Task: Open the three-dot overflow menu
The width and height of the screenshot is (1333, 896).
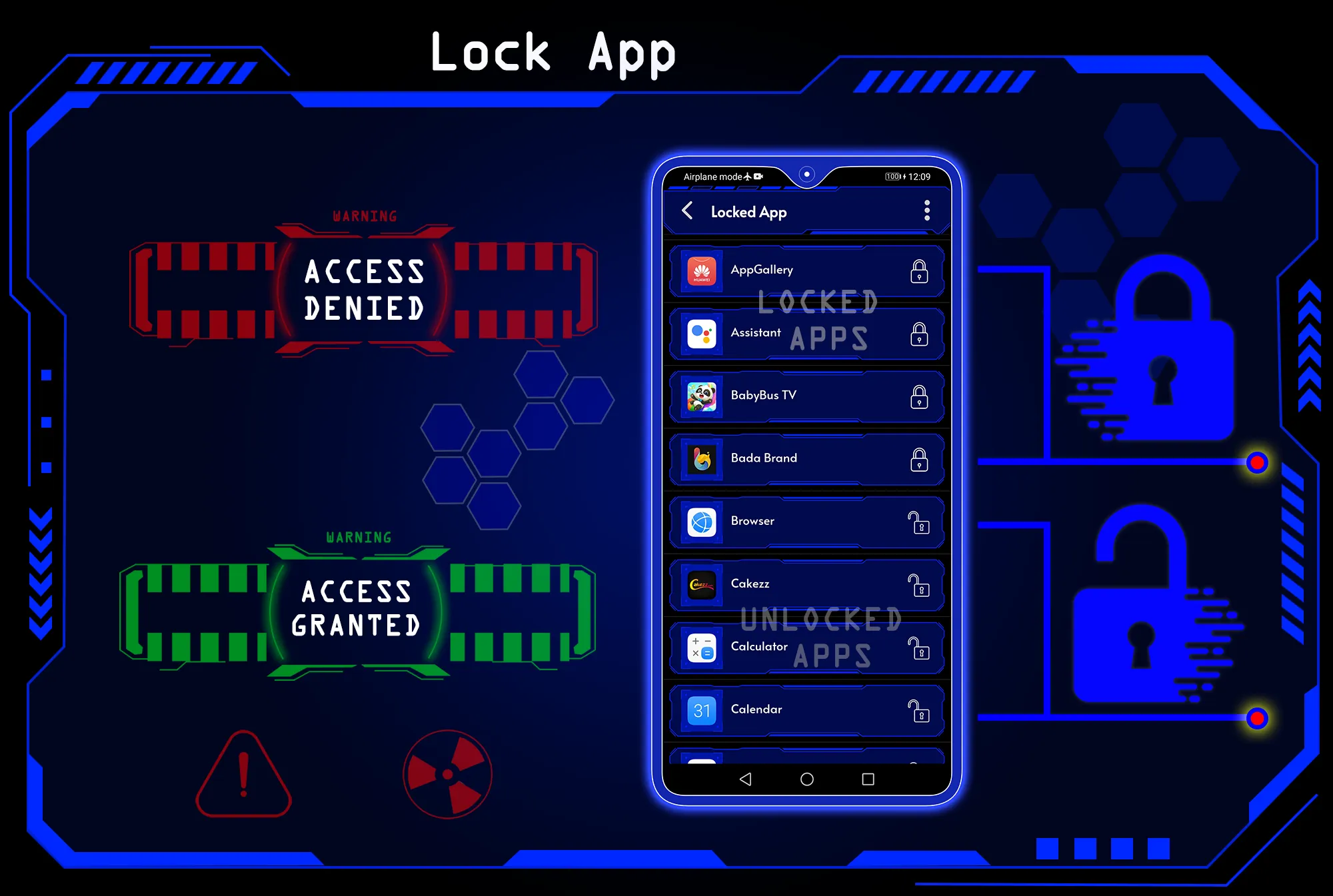Action: click(x=927, y=211)
